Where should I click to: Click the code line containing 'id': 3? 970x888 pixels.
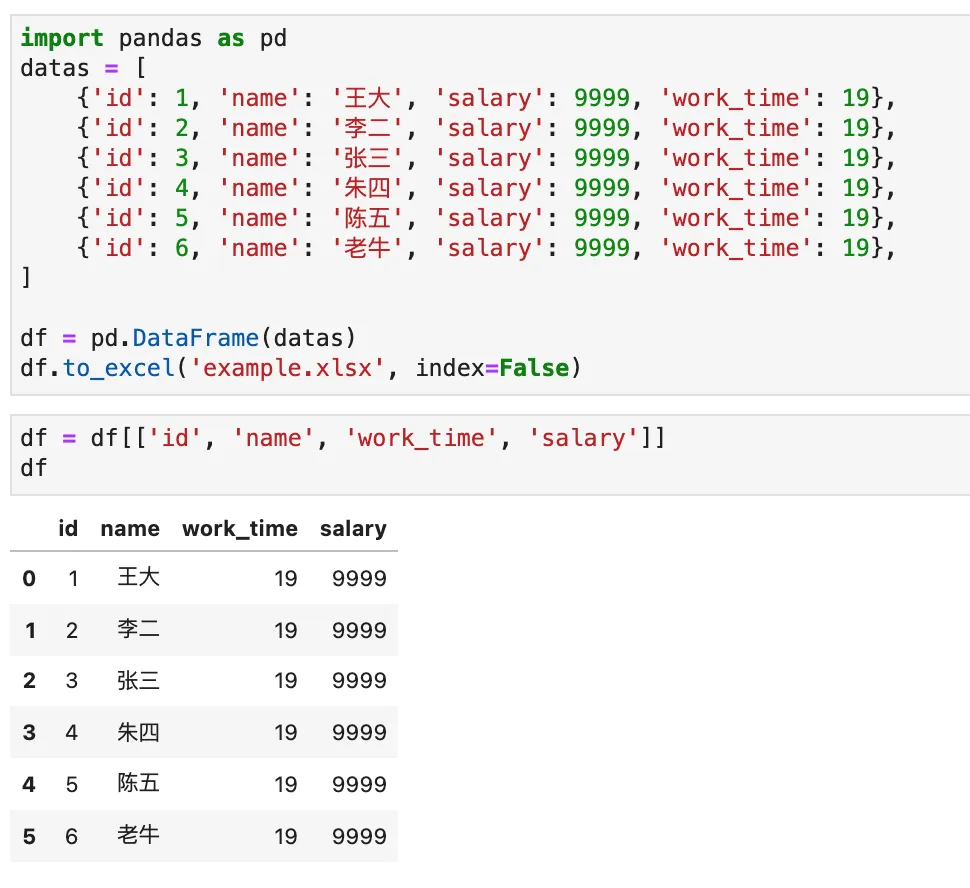pos(486,158)
